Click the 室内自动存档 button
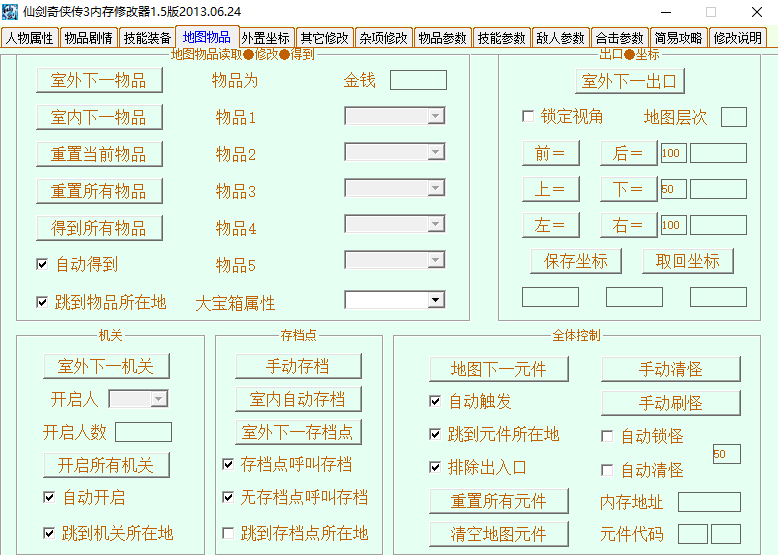 298,399
